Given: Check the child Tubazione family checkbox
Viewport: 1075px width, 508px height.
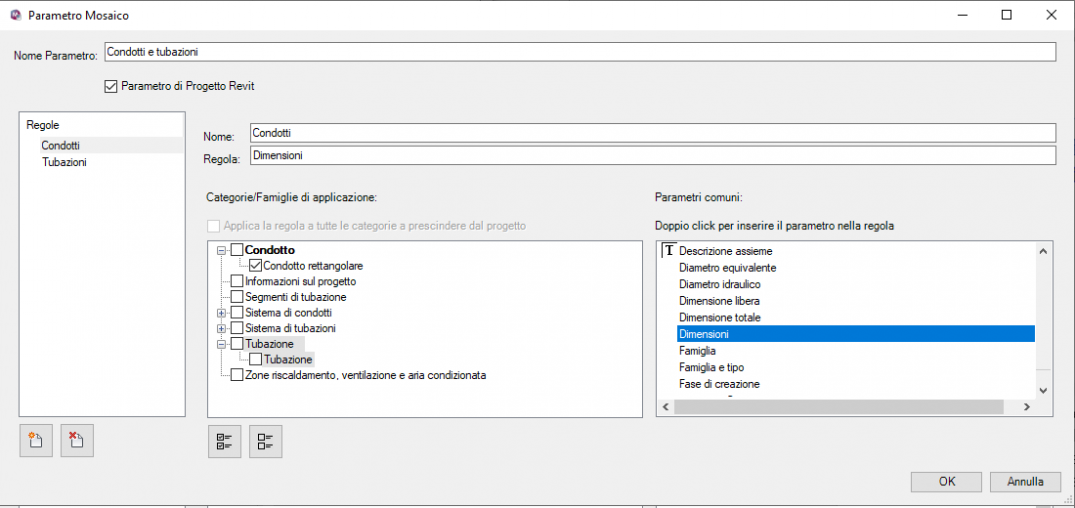Looking at the screenshot, I should 255,359.
